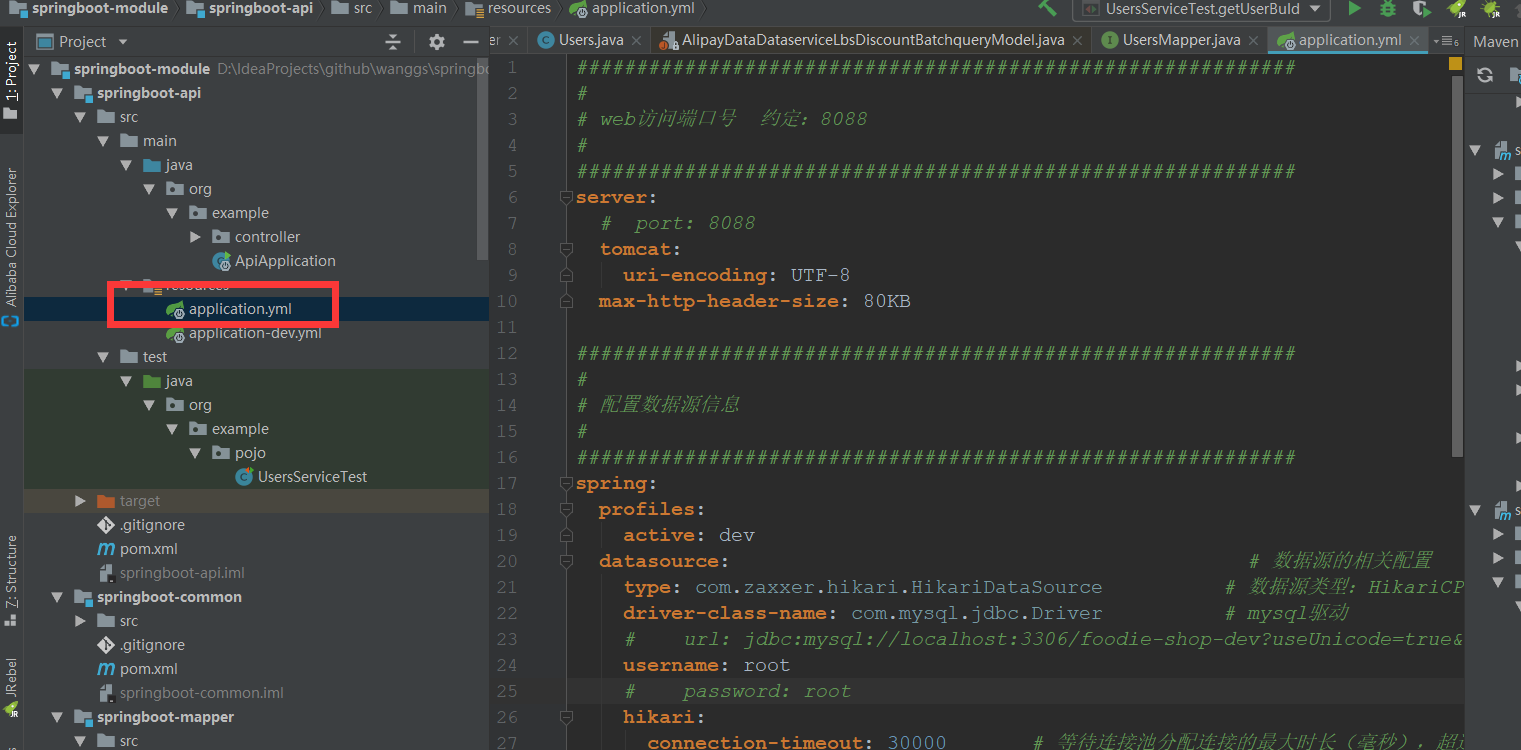This screenshot has width=1521, height=750.
Task: Place cursor on 'active: dev' line
Action: click(x=688, y=535)
